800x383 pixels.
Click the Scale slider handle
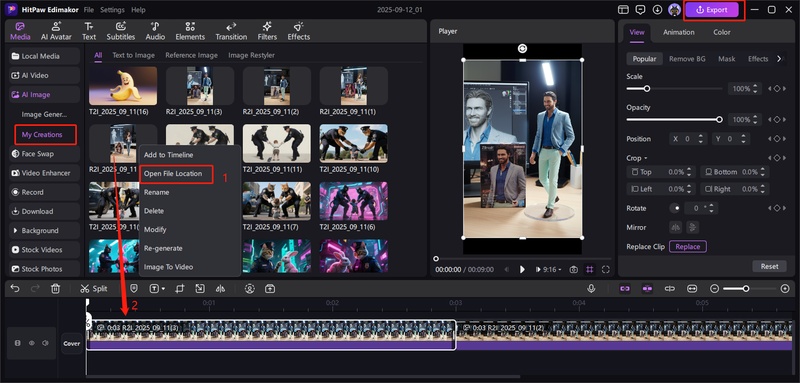pyautogui.click(x=646, y=89)
